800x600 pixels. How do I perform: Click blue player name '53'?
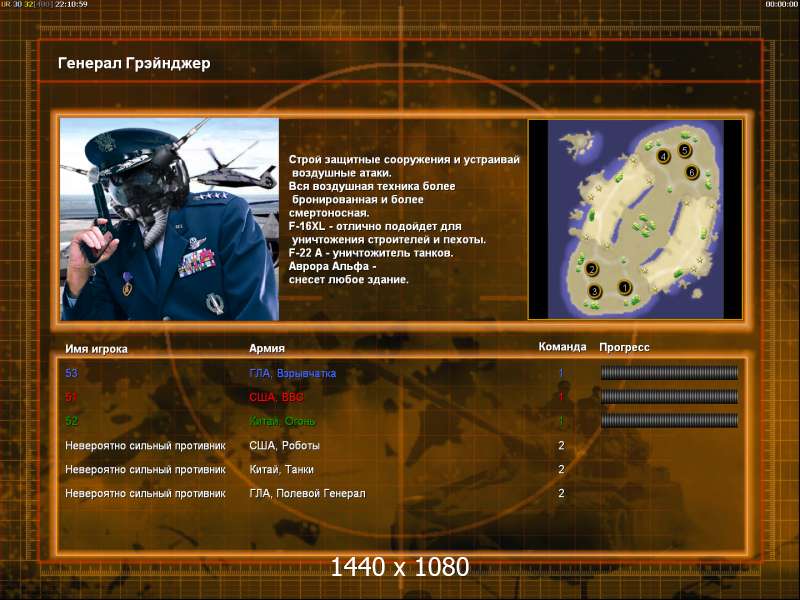[71, 373]
